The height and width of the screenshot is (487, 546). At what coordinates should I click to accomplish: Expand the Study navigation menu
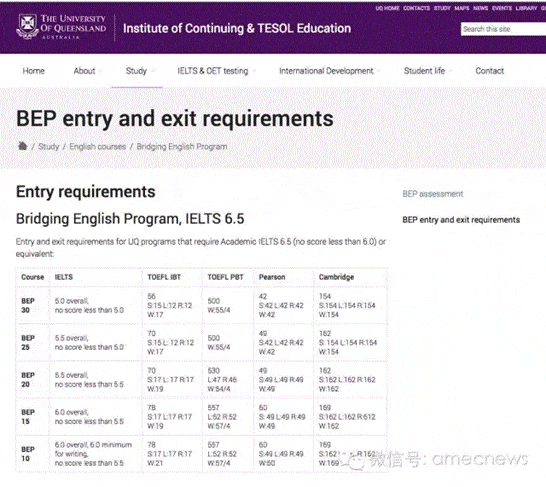[x=136, y=71]
